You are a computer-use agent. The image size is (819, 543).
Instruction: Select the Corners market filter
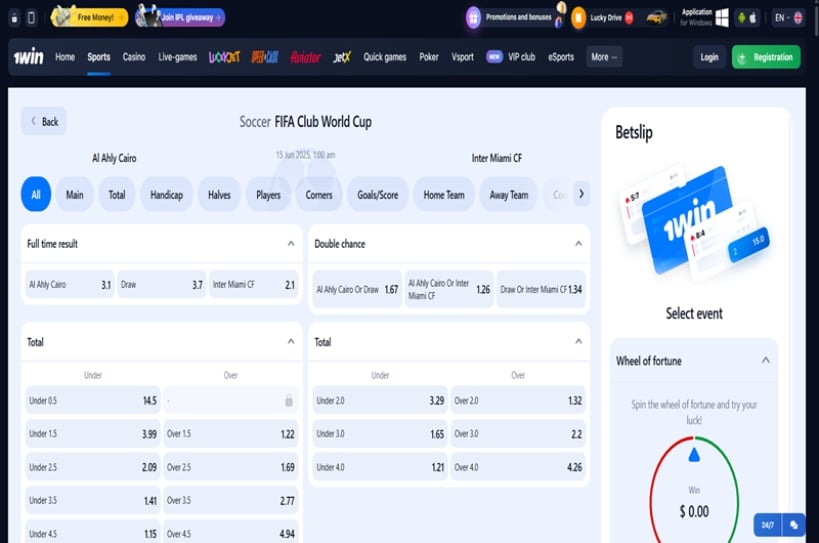319,195
